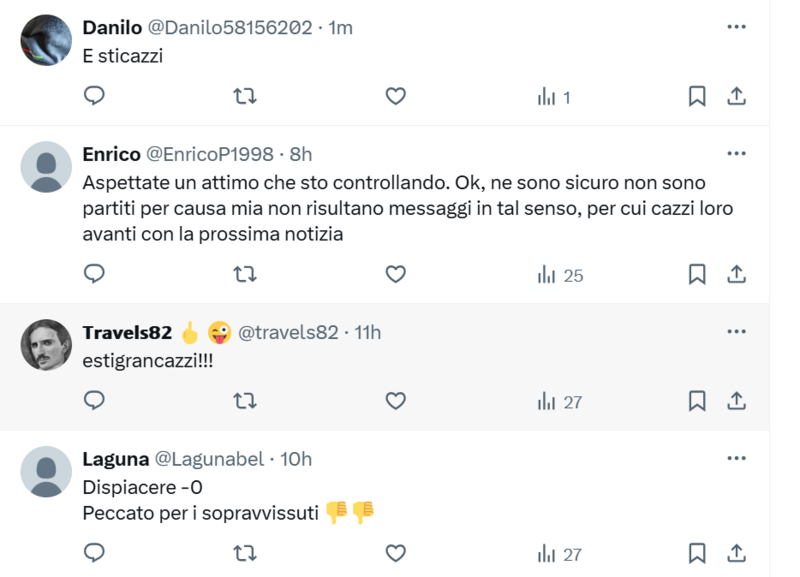Open more options on Enrico's tweet

(736, 154)
